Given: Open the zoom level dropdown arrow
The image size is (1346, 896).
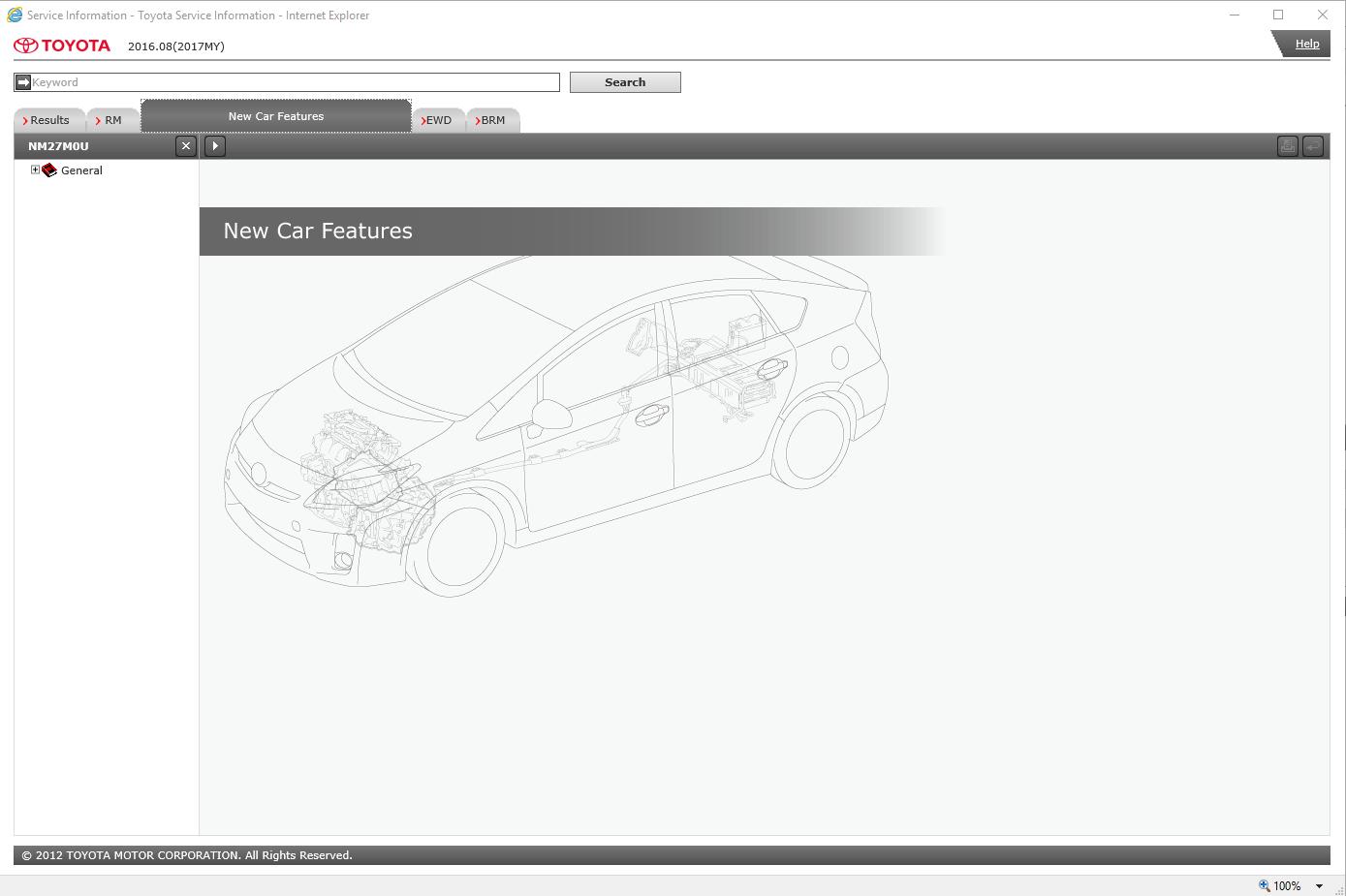Looking at the screenshot, I should click(x=1319, y=886).
